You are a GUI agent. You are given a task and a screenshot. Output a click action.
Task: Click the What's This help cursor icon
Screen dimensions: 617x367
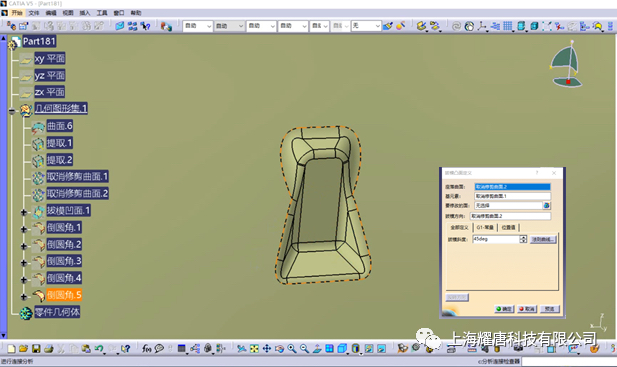[125, 349]
